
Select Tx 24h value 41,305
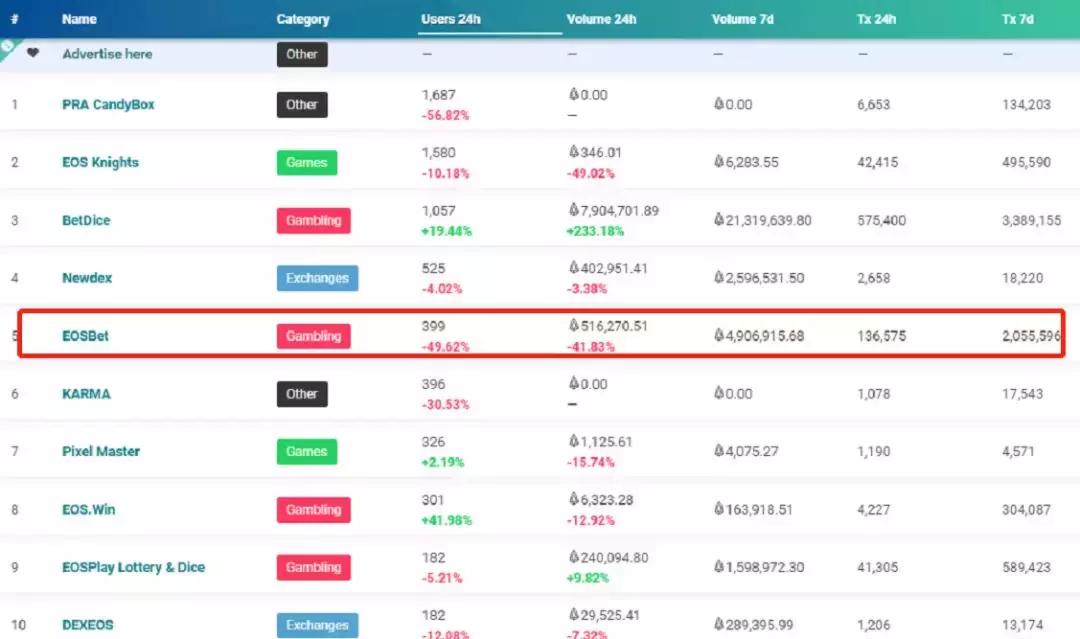pyautogui.click(x=878, y=567)
